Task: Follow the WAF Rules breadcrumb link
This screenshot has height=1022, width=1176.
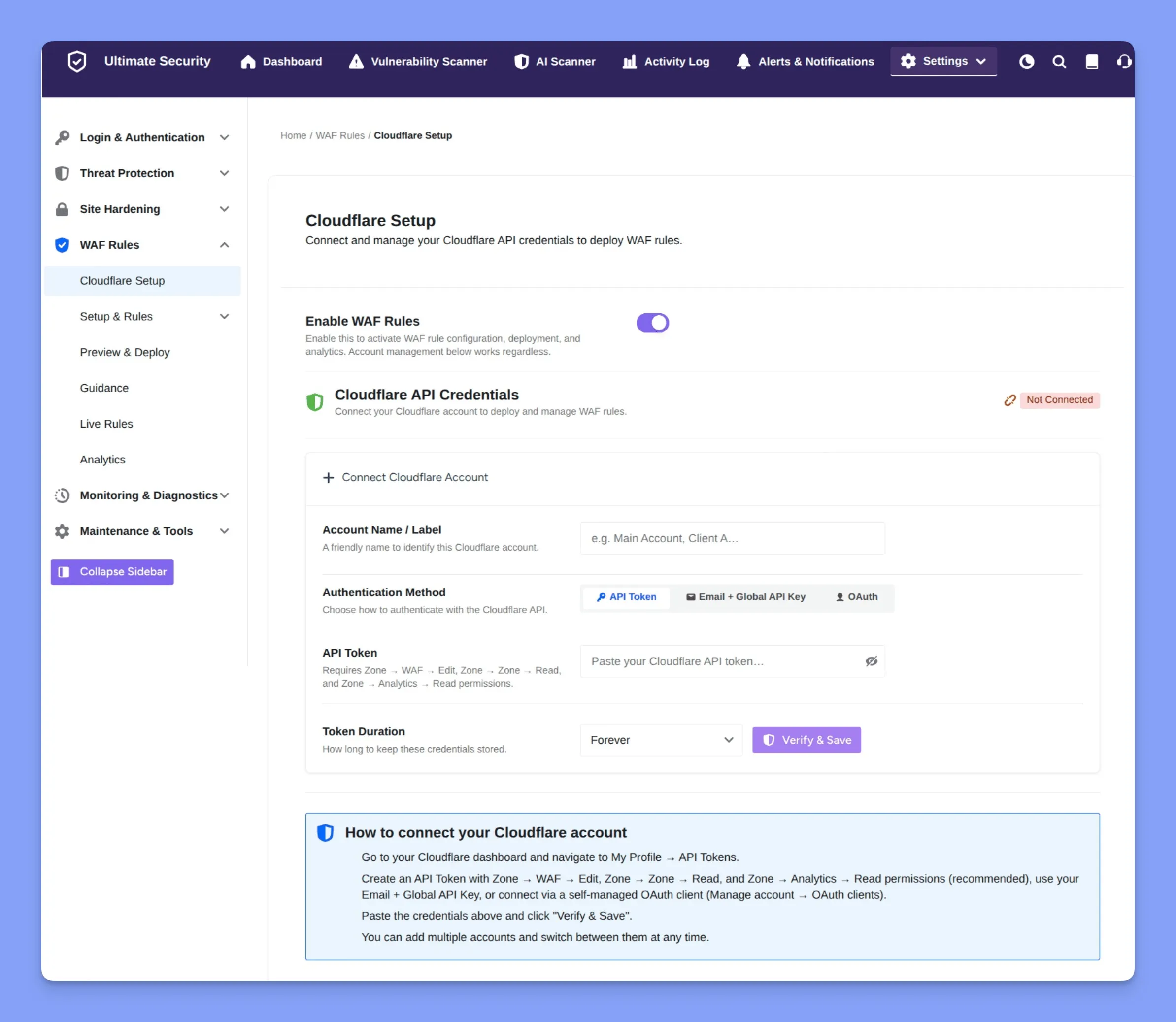Action: [340, 136]
